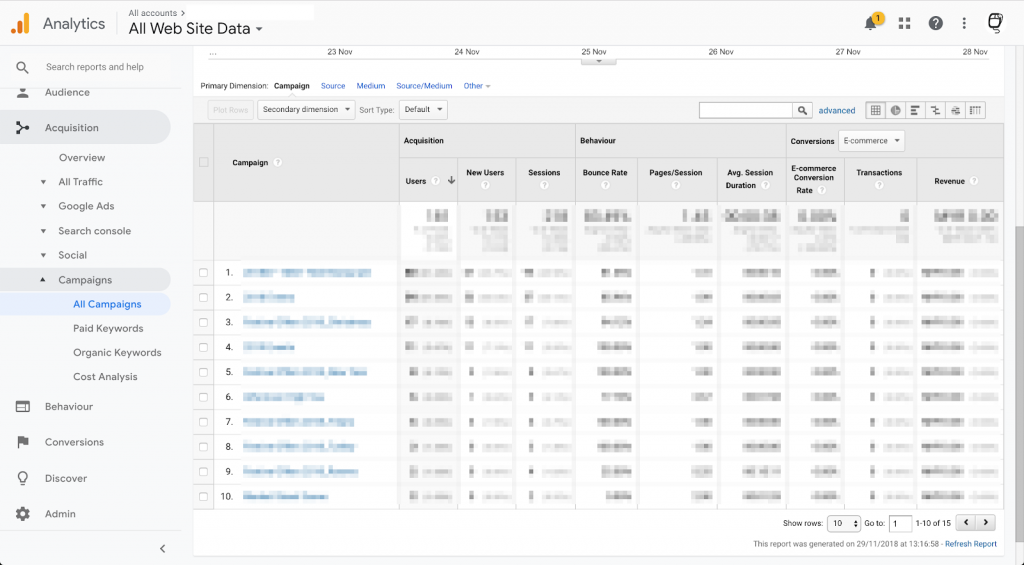Click the search magnifier in the sidebar

pyautogui.click(x=22, y=67)
